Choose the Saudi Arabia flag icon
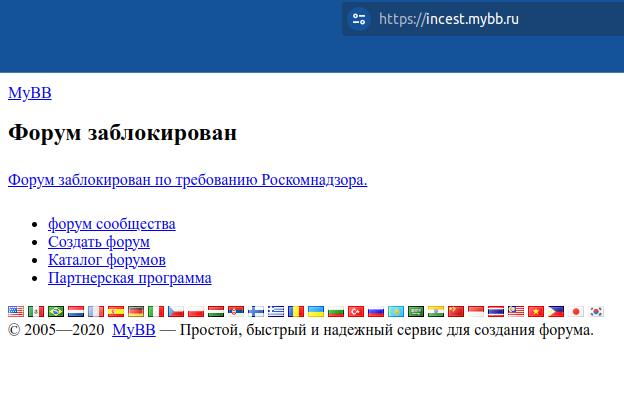This screenshot has width=624, height=393. pyautogui.click(x=416, y=311)
